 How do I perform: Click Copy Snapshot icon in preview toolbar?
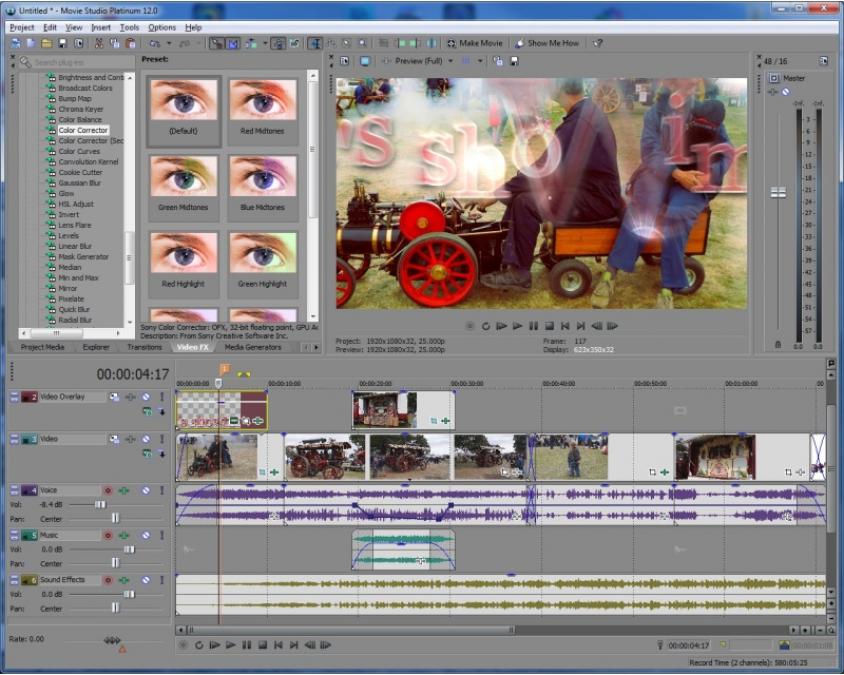point(498,61)
